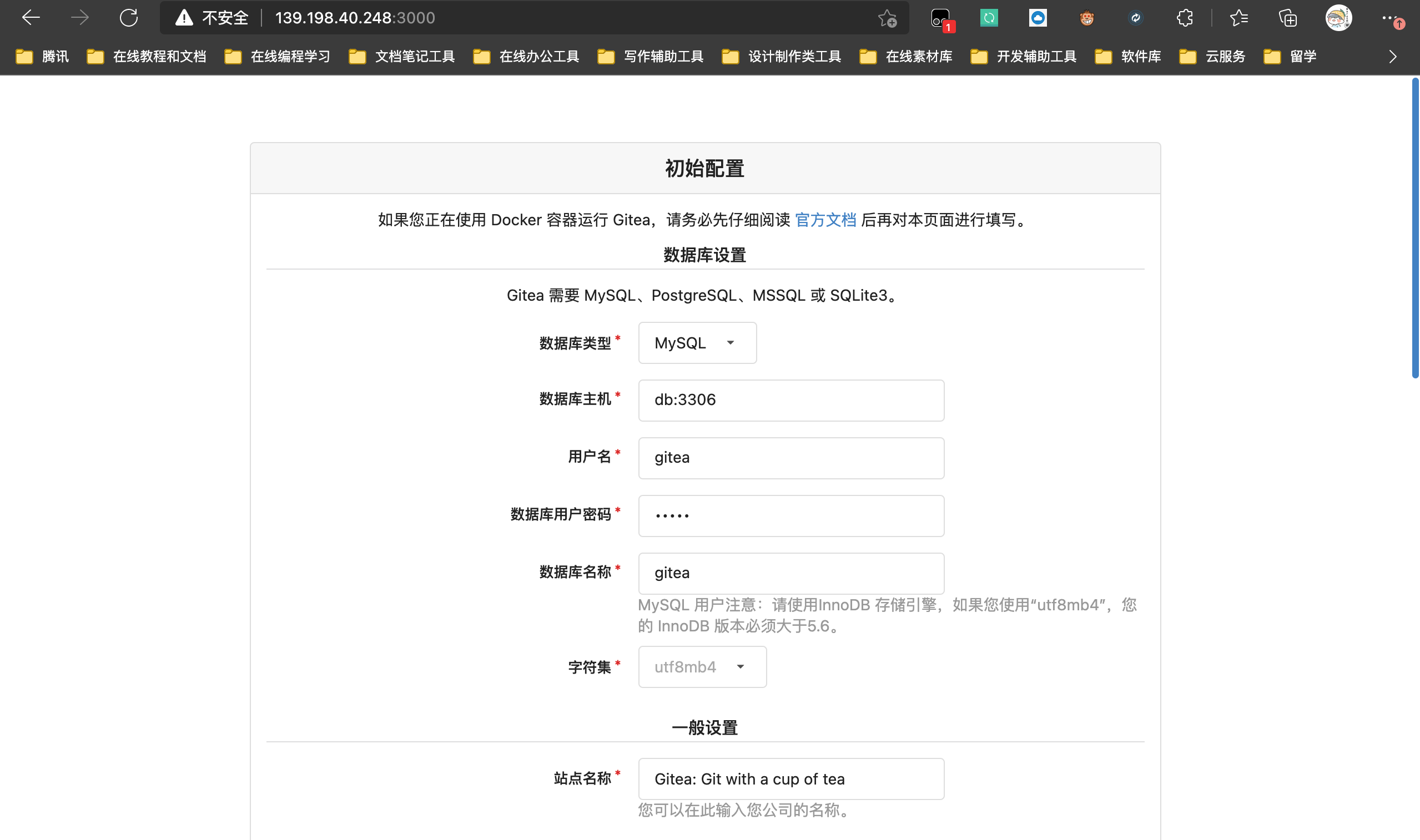The image size is (1420, 840).
Task: Open the Extensions puzzle piece icon
Action: pyautogui.click(x=1185, y=18)
